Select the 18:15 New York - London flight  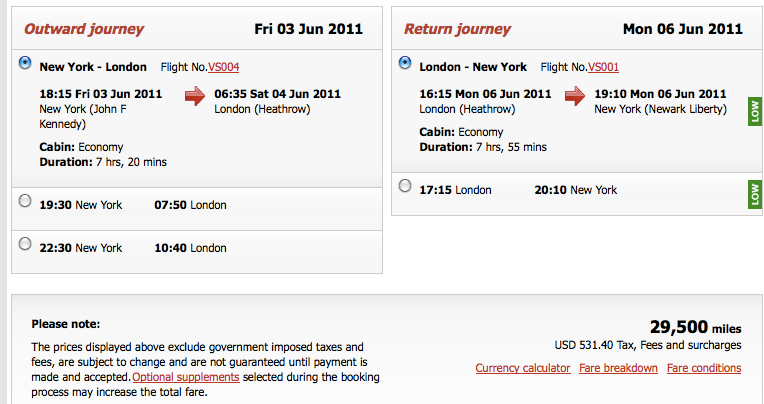[x=25, y=63]
